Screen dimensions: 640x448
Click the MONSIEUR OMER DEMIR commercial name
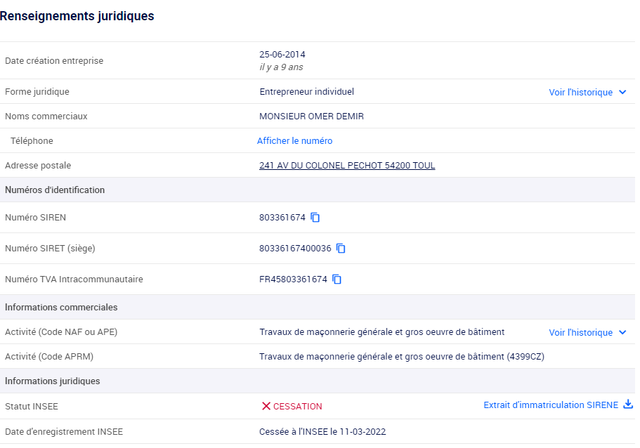tap(311, 116)
